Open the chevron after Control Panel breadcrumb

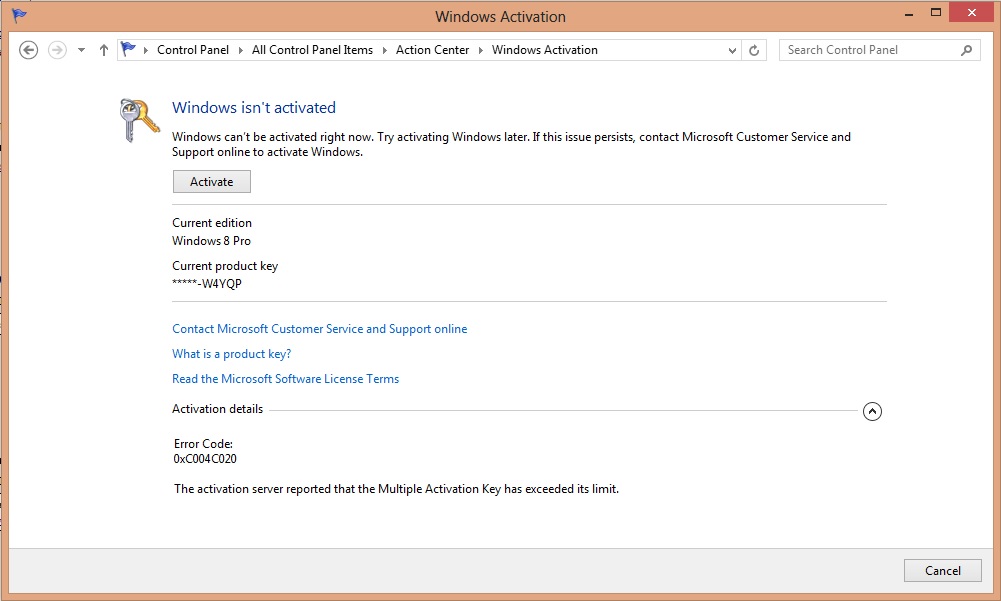pos(240,50)
